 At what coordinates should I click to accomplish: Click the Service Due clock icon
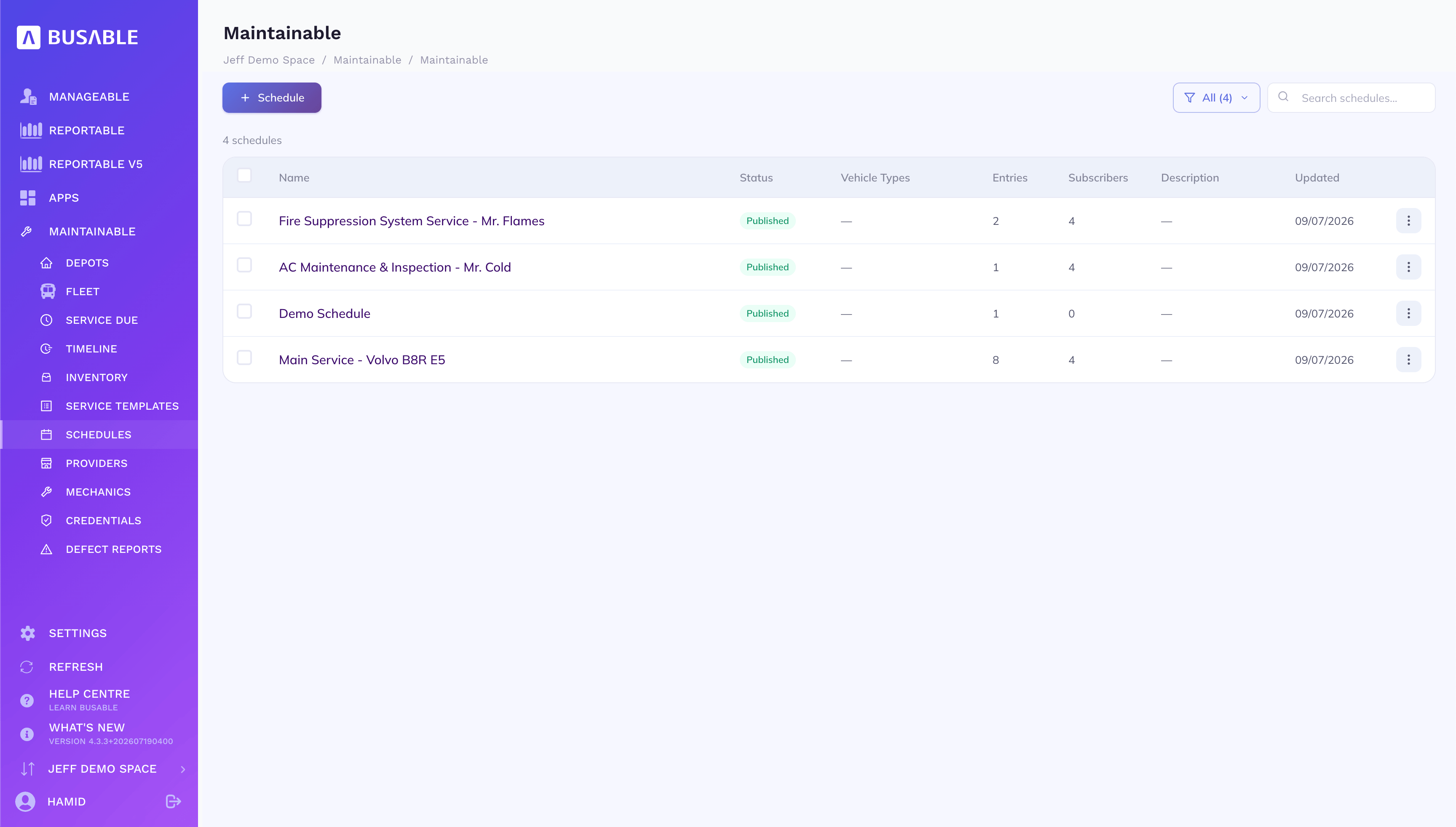[x=47, y=320]
